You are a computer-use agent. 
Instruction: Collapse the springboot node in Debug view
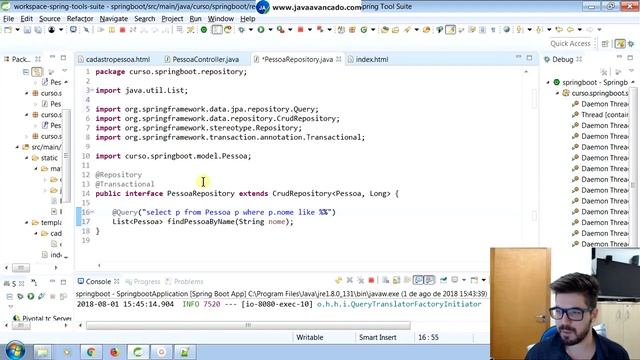pos(548,82)
